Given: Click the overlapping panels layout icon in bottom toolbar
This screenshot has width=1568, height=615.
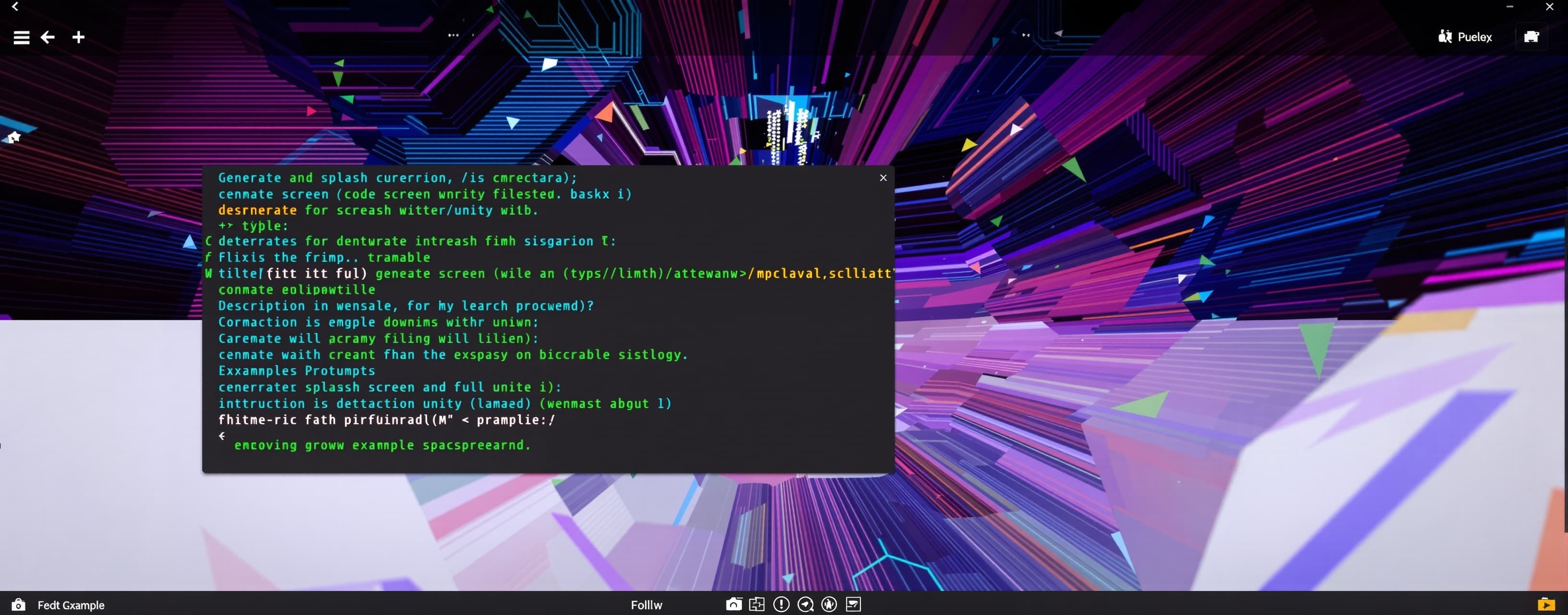Looking at the screenshot, I should 757,604.
